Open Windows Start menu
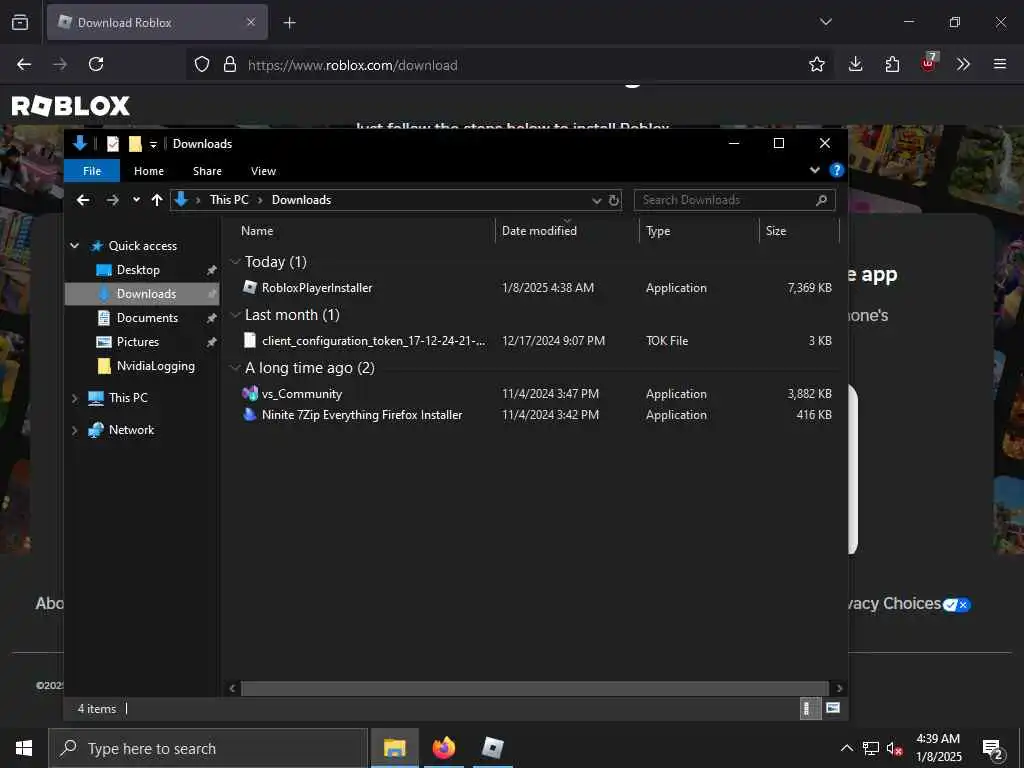Viewport: 1024px width, 768px height. 24,748
